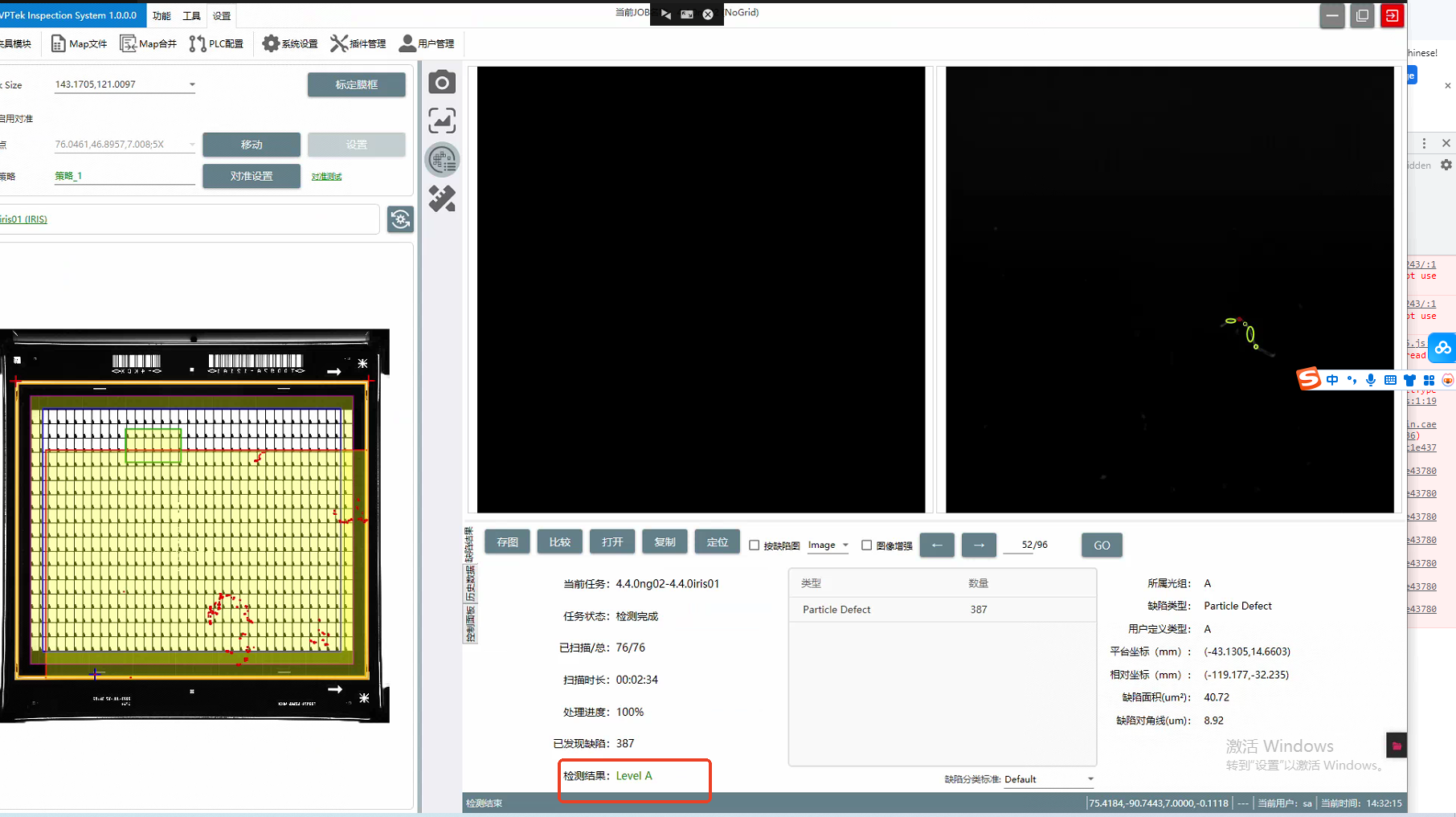Click the 策略_1 strategy field
This screenshot has width=1456, height=817.
[x=125, y=176]
